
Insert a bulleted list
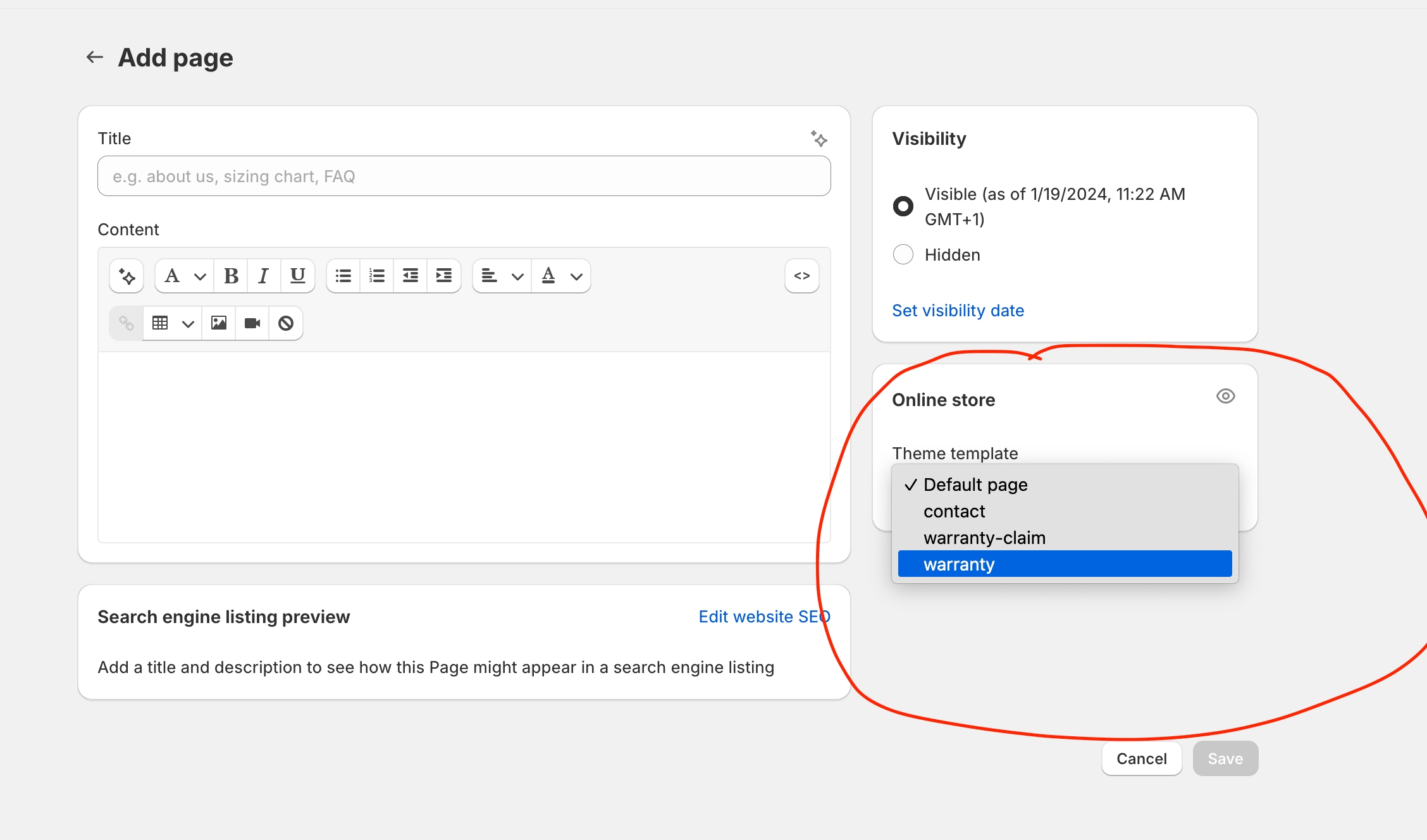(343, 276)
